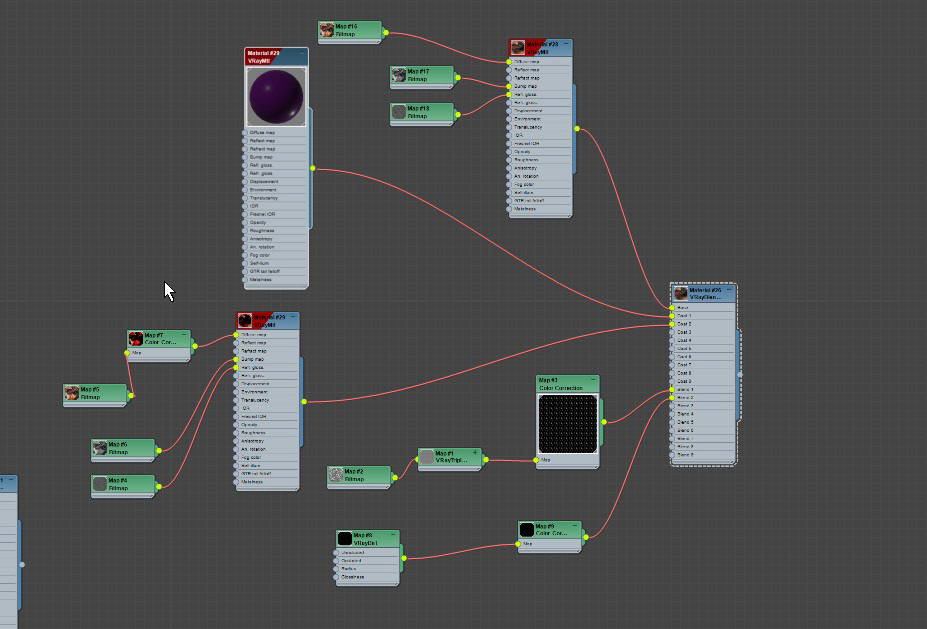Click the Map input socket on Map #7

[x=127, y=353]
